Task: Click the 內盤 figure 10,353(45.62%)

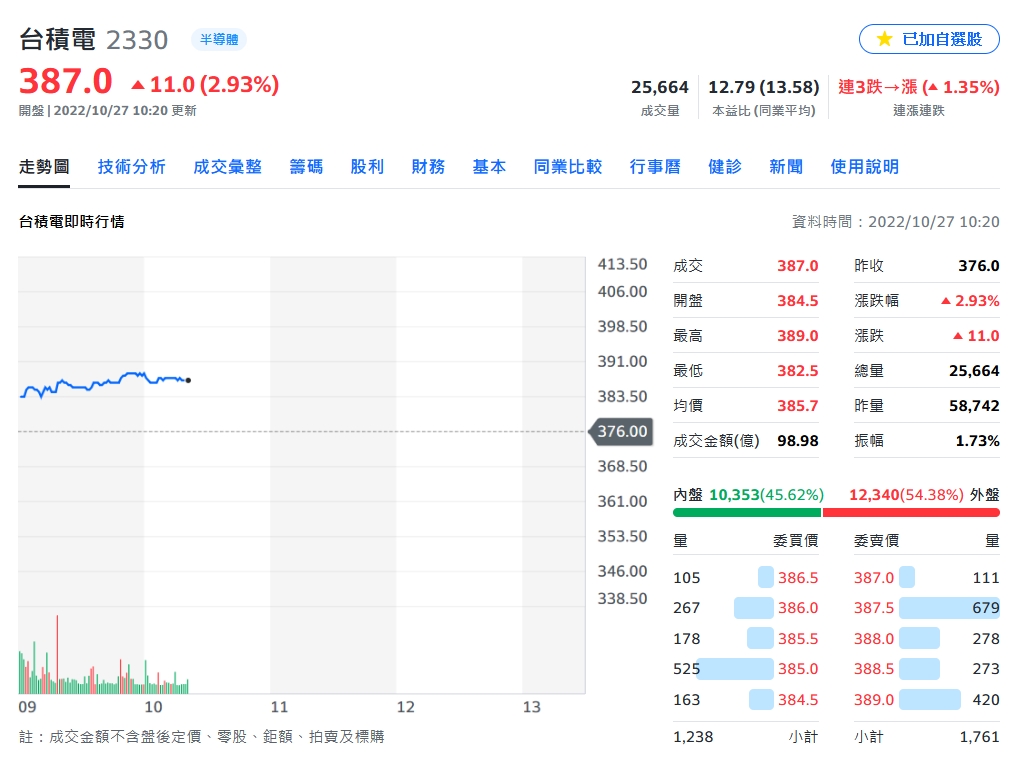Action: (x=766, y=495)
